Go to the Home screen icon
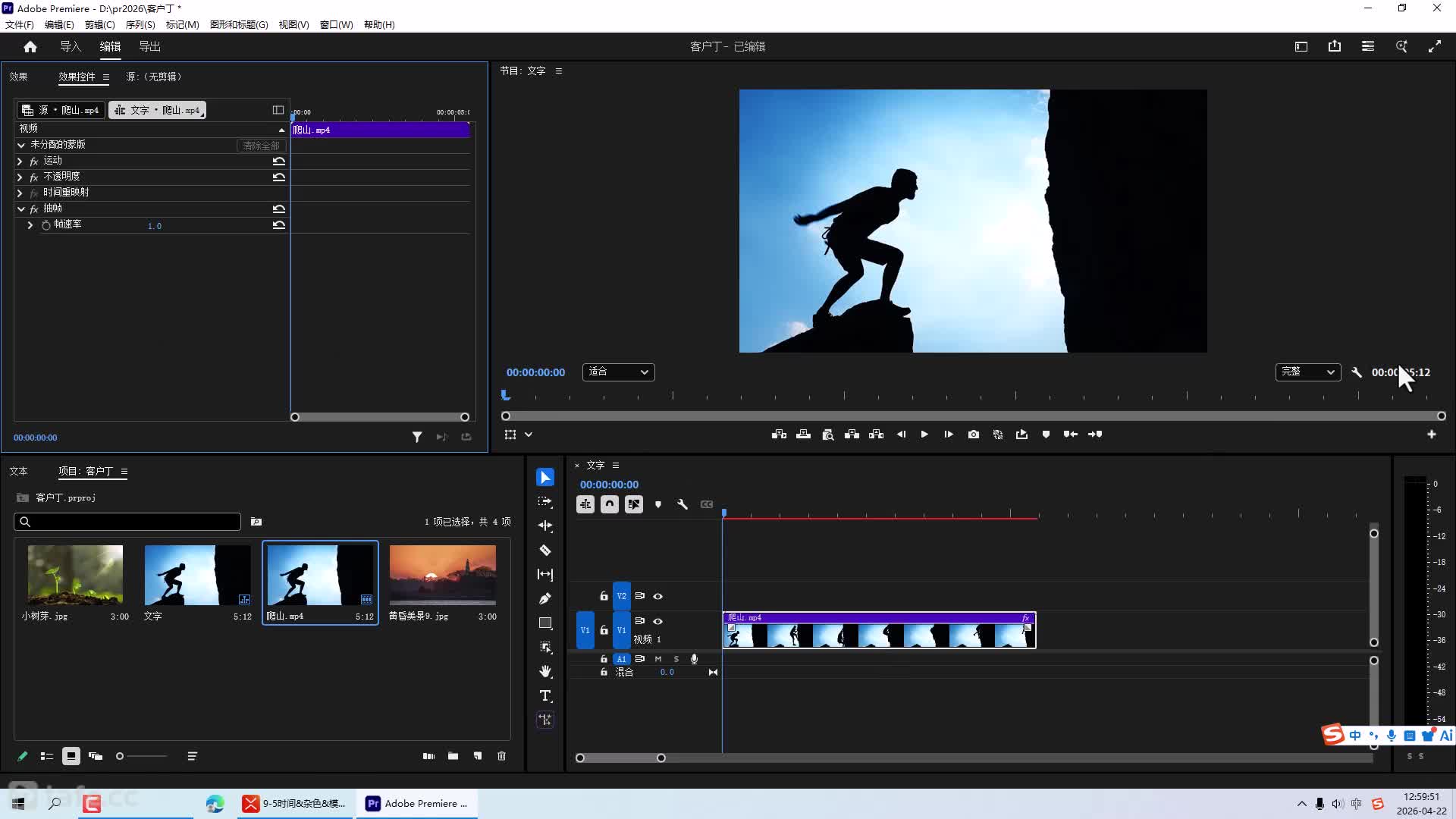This screenshot has height=819, width=1456. coord(30,46)
